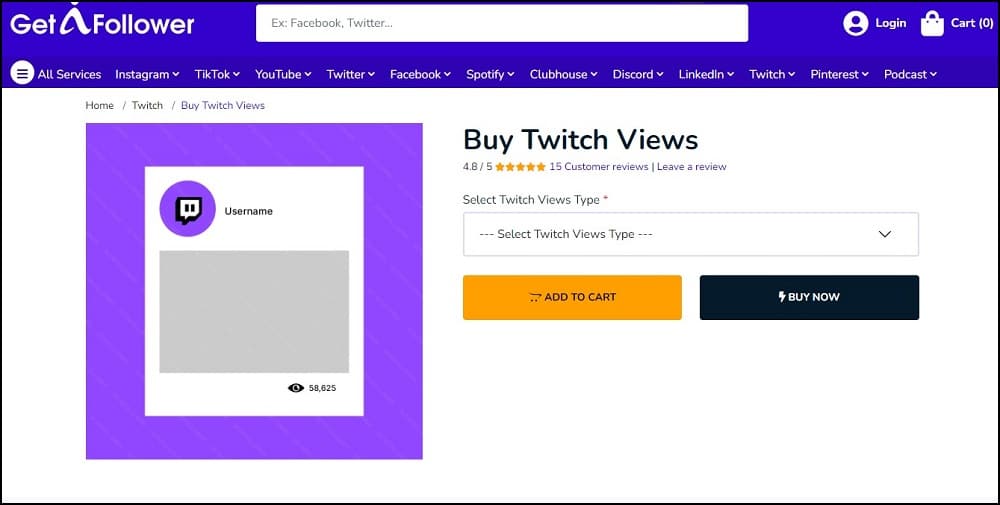The image size is (1000, 505).
Task: Expand the Facebook services dropdown
Action: (420, 74)
